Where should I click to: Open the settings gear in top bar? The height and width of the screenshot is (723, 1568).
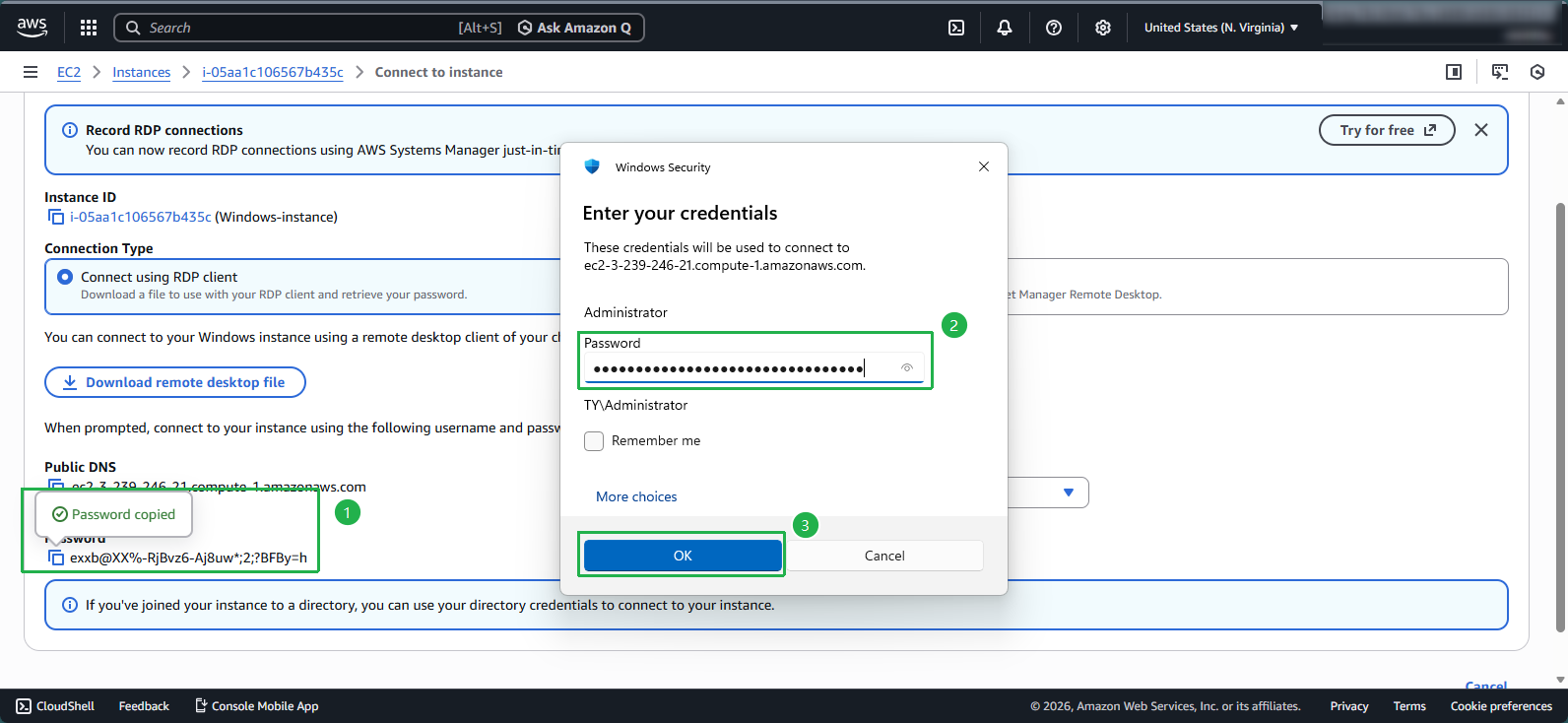point(1103,28)
